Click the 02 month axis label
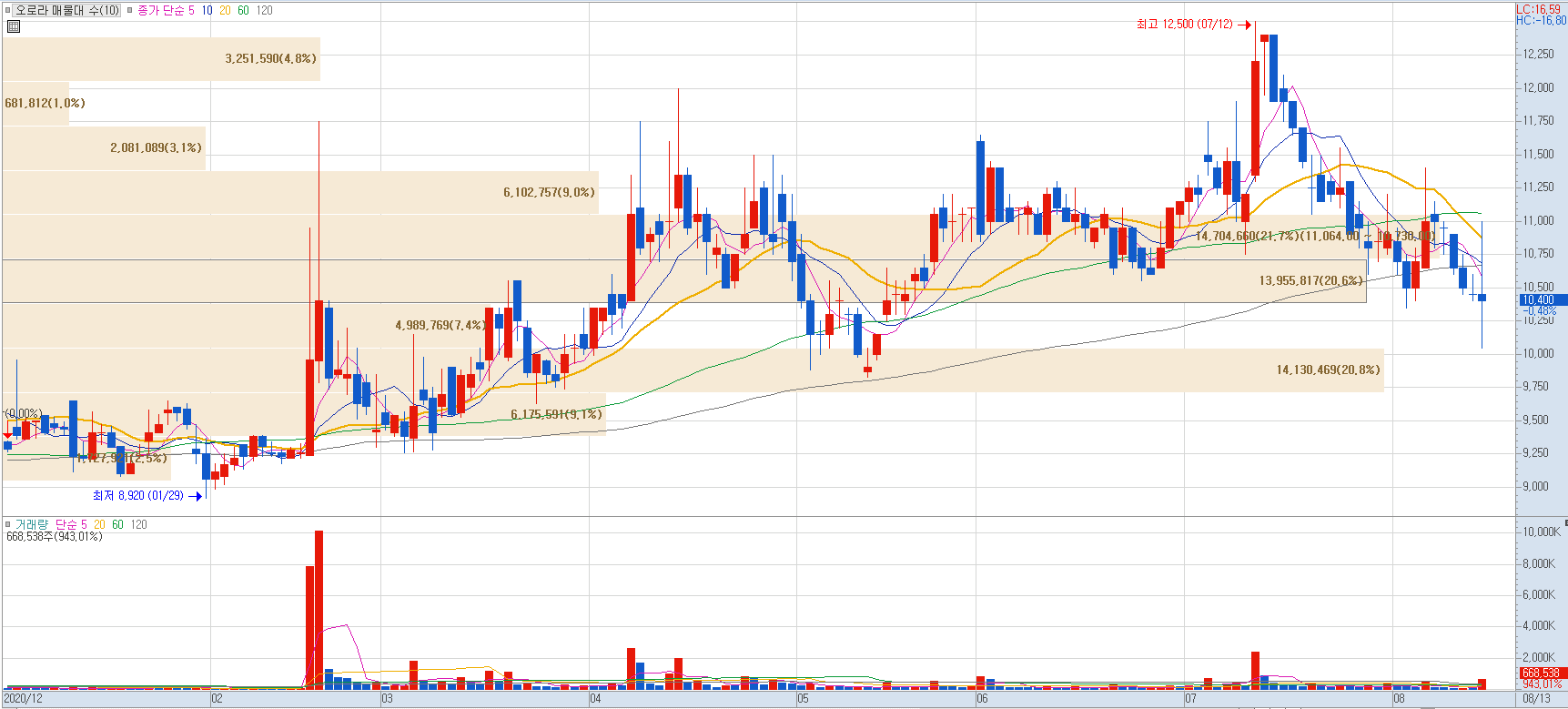 pos(217,699)
